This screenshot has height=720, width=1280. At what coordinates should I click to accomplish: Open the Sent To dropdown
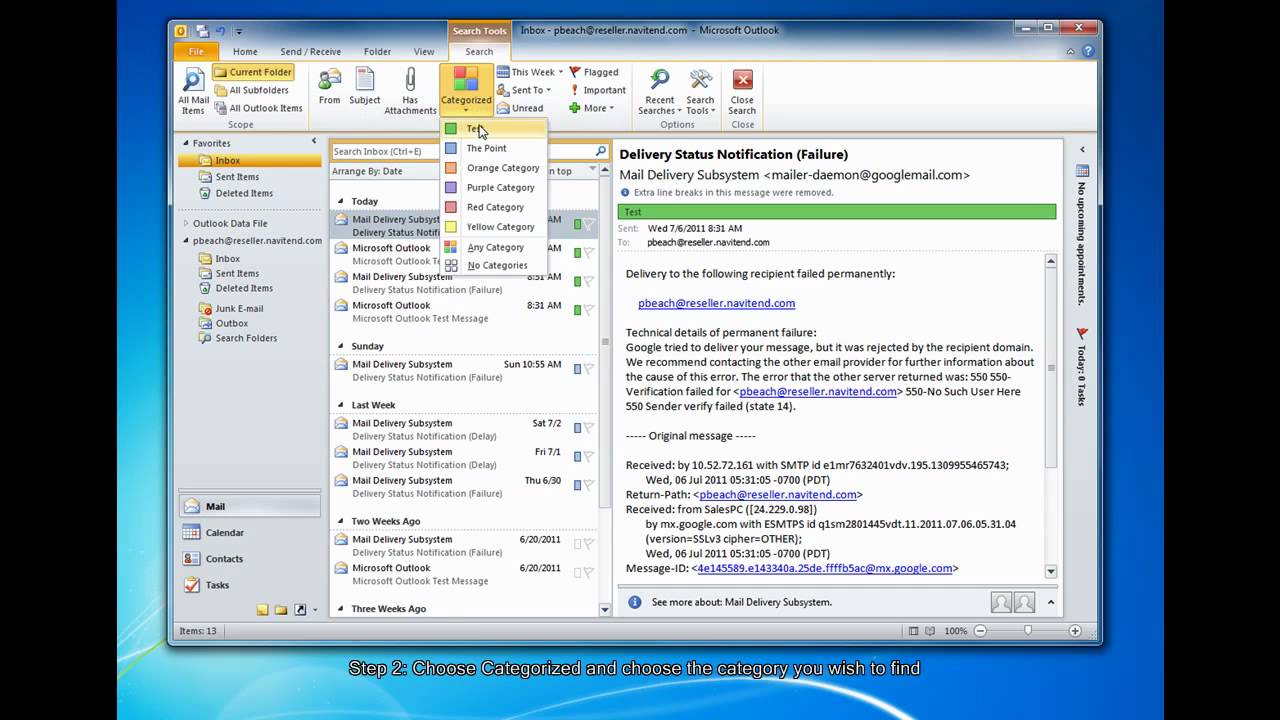[524, 90]
